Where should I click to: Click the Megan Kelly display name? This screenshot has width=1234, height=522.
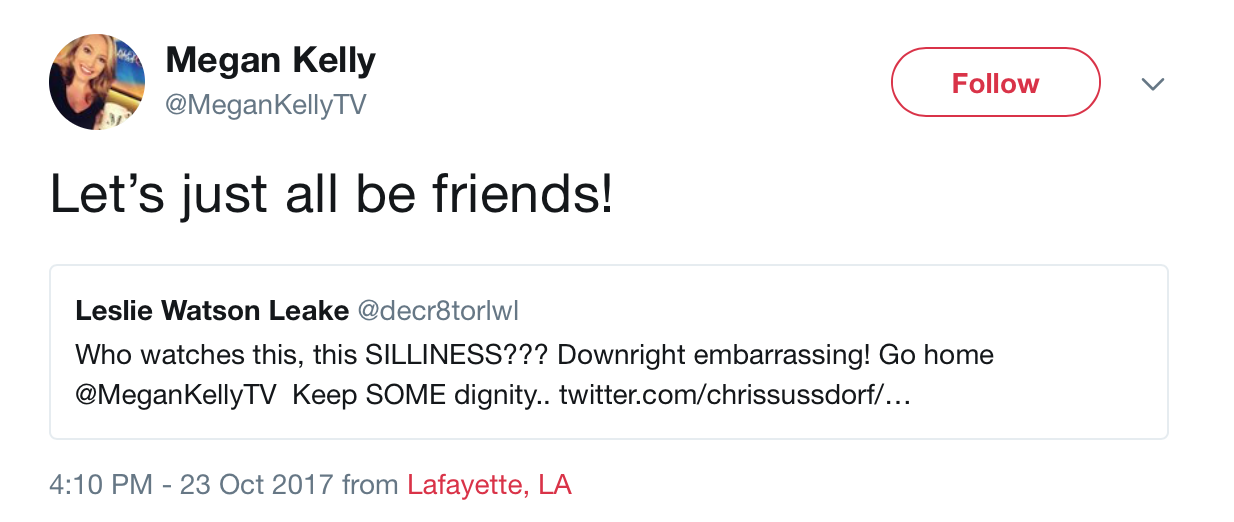click(x=270, y=61)
